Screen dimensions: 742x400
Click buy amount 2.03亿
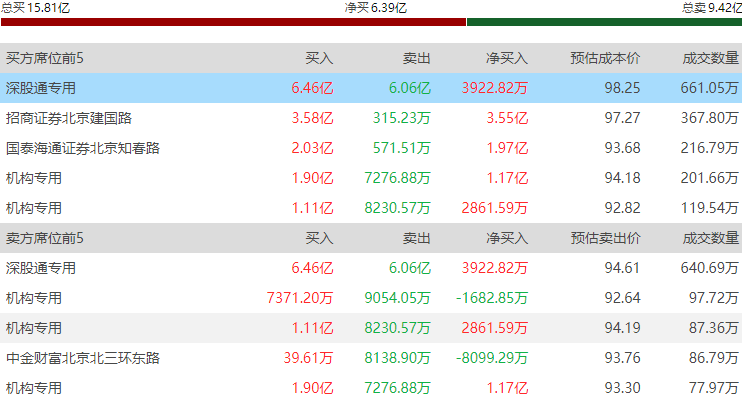[312, 148]
